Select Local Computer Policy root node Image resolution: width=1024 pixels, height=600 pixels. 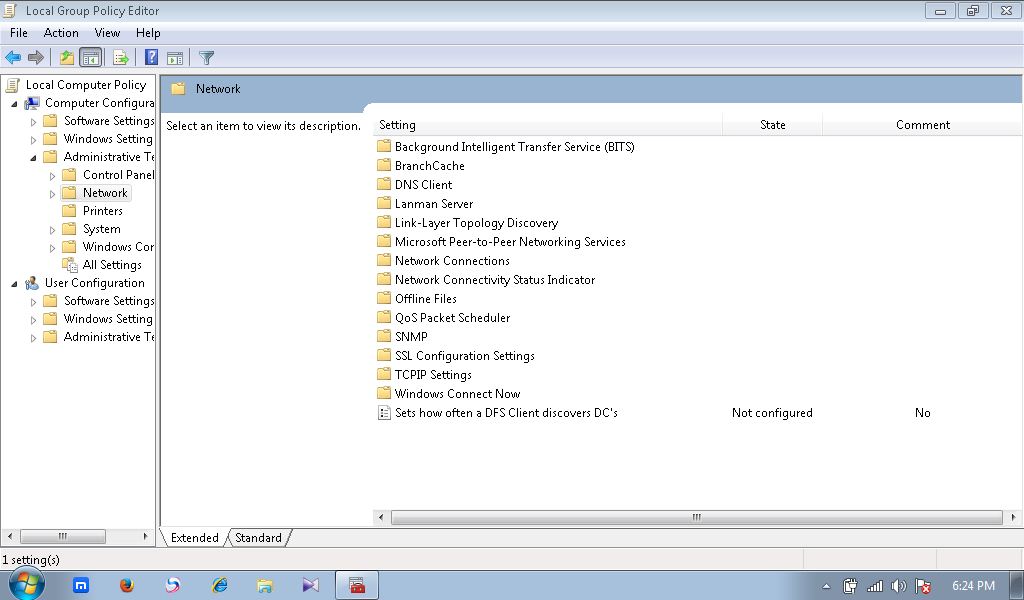click(86, 85)
